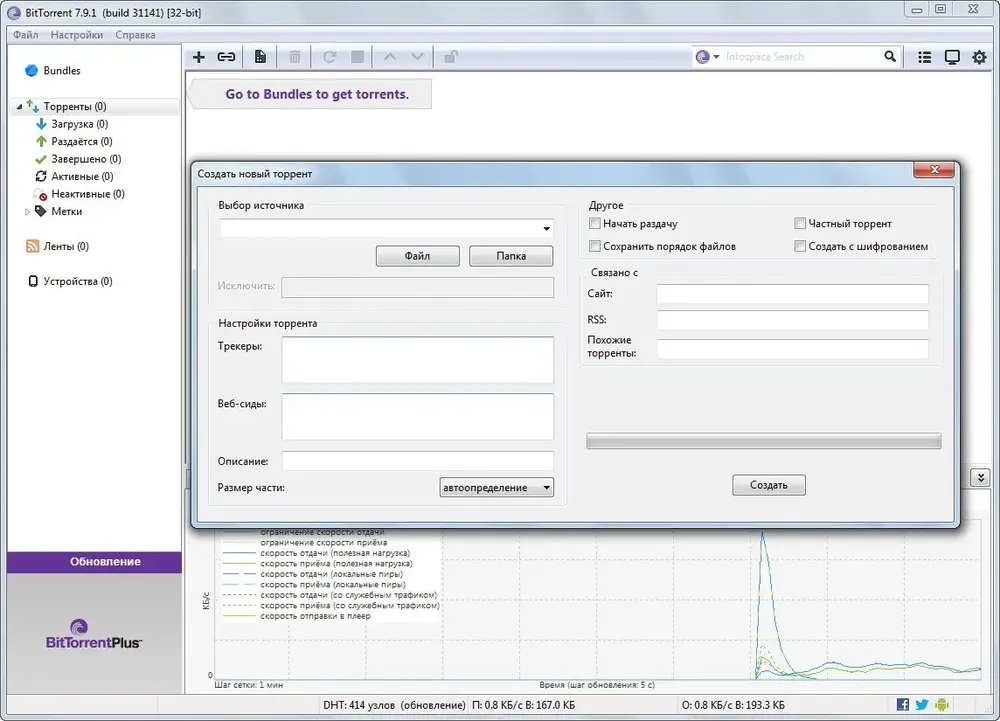Click the search magnifier icon

coord(890,57)
